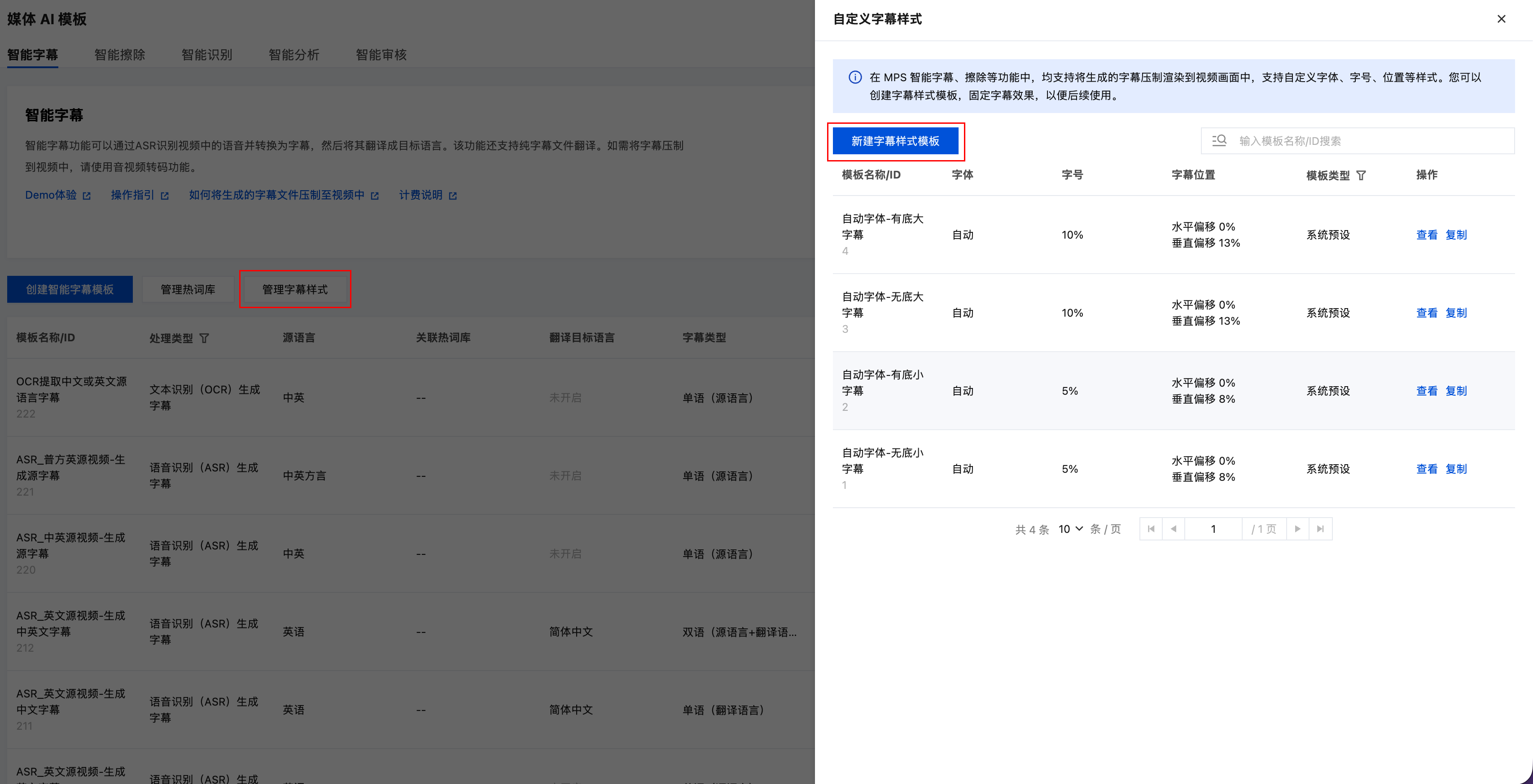Go to the previous page arrow
The height and width of the screenshot is (784, 1533).
coord(1173,529)
